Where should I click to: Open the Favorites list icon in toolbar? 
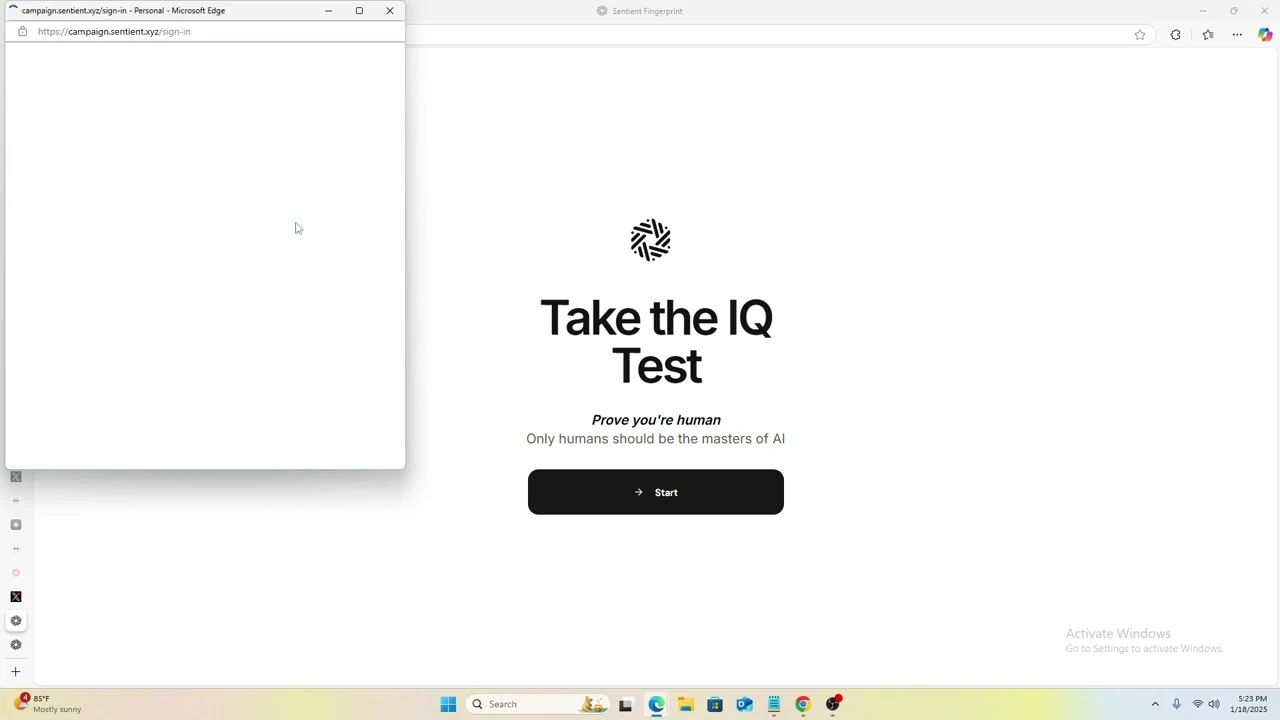1207,35
